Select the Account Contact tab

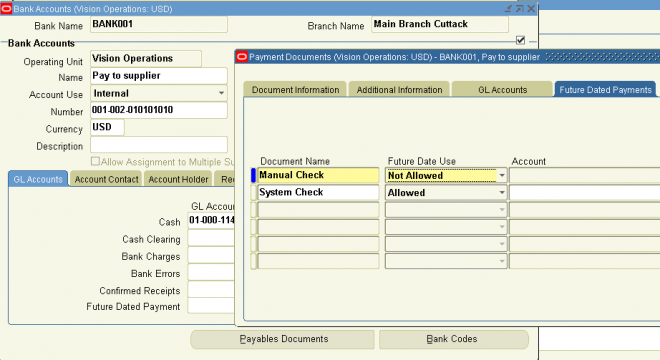[106, 179]
